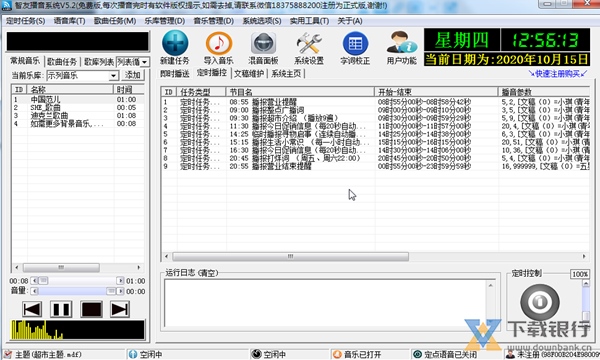Click the progress slider right arrow

pos(120,280)
